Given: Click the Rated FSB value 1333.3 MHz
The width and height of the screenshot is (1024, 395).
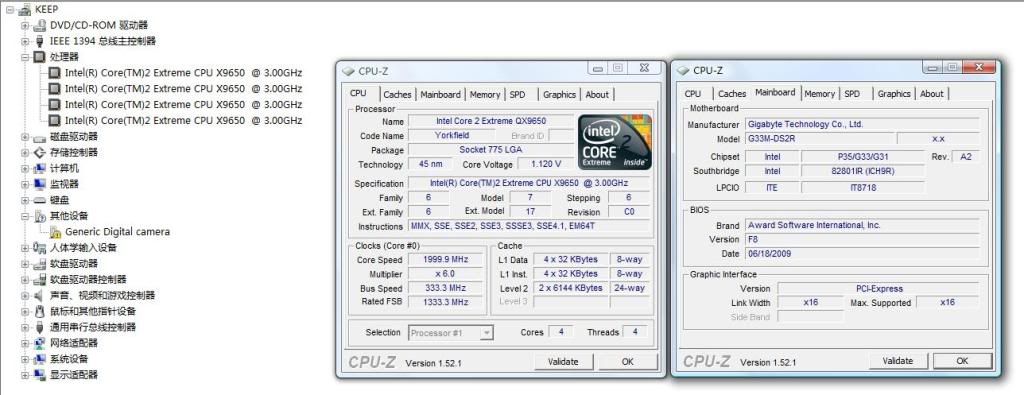Looking at the screenshot, I should [x=446, y=302].
